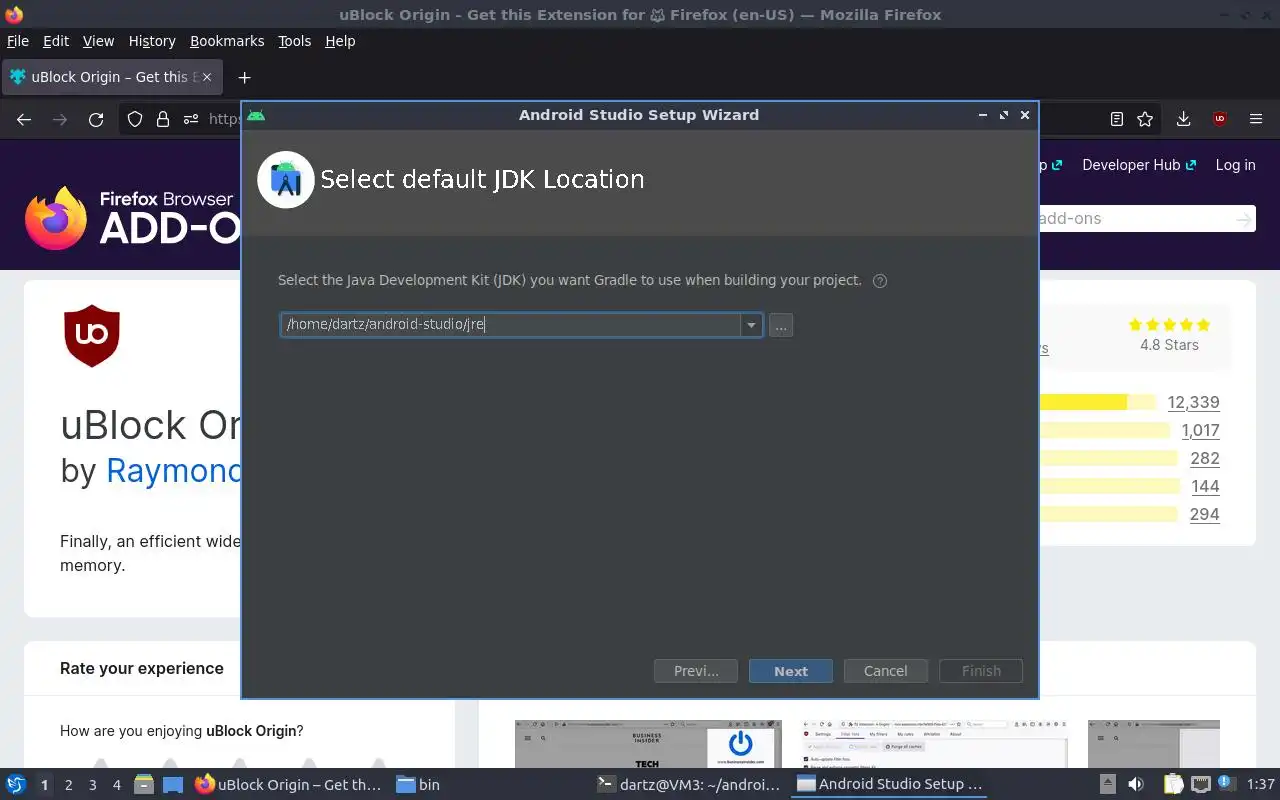1280x800 pixels.
Task: Open file manager launcher in taskbar
Action: [143, 785]
